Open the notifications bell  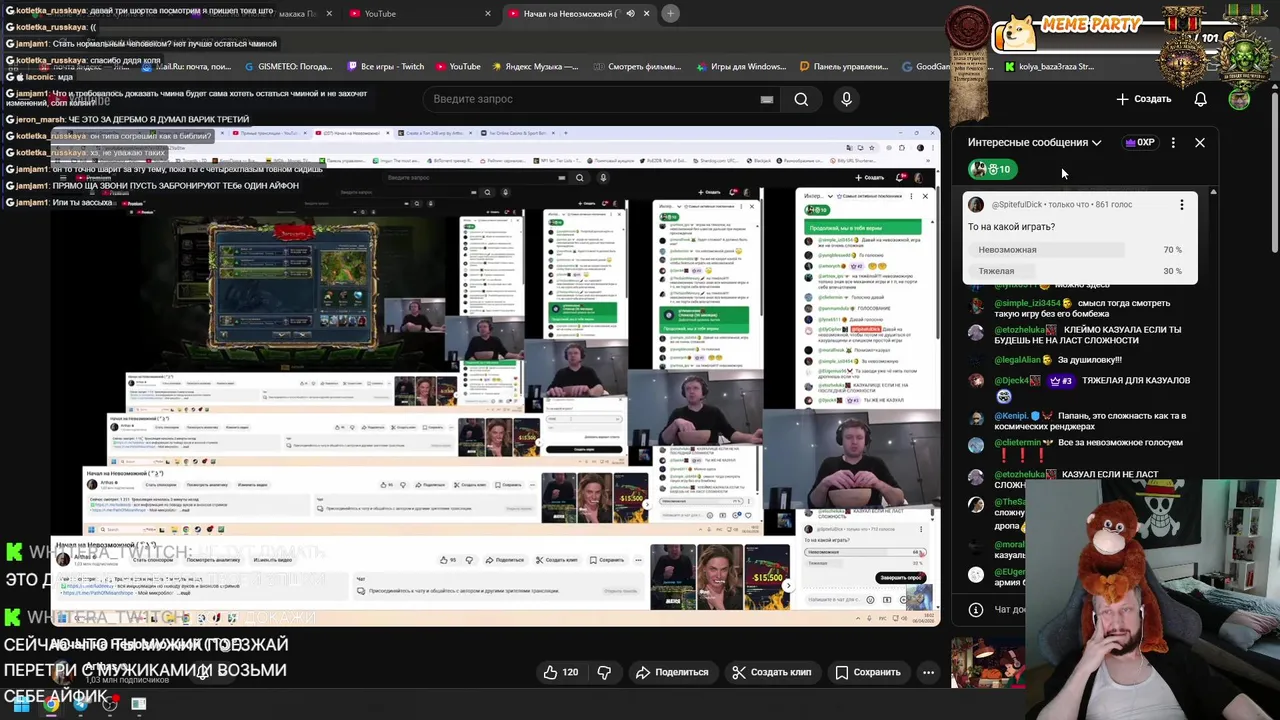point(1200,99)
